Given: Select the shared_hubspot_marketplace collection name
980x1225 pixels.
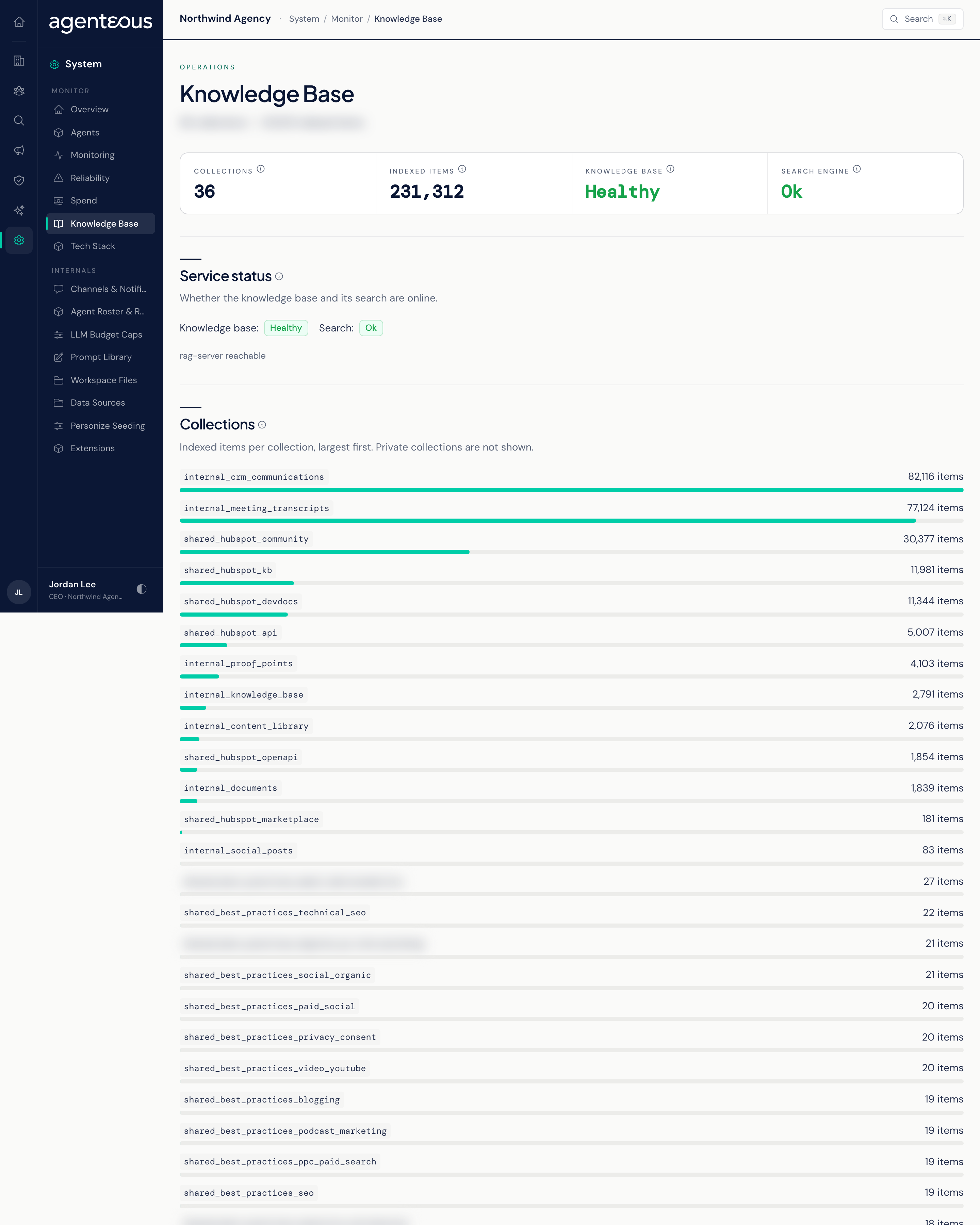Looking at the screenshot, I should coord(251,819).
